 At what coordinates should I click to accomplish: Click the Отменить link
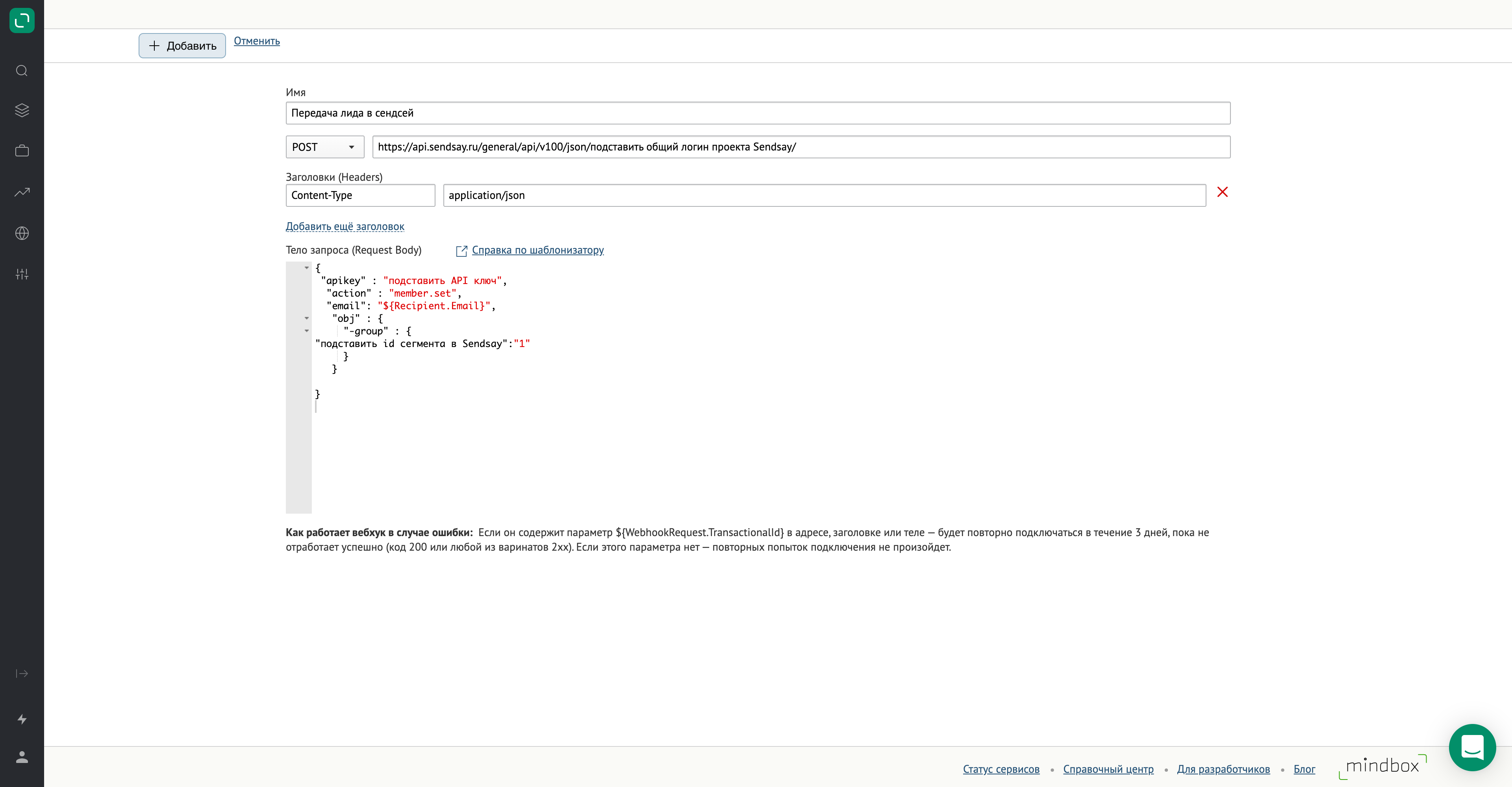coord(256,41)
